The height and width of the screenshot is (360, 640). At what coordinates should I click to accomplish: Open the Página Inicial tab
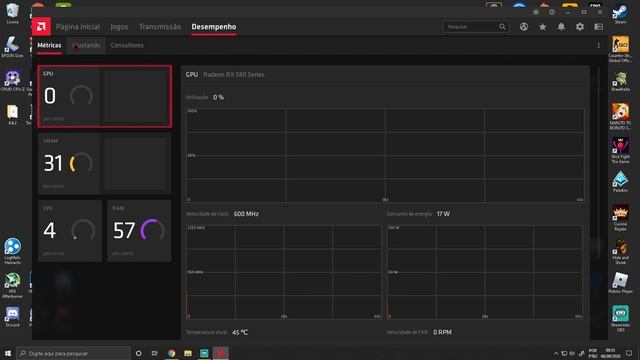[x=78, y=27]
